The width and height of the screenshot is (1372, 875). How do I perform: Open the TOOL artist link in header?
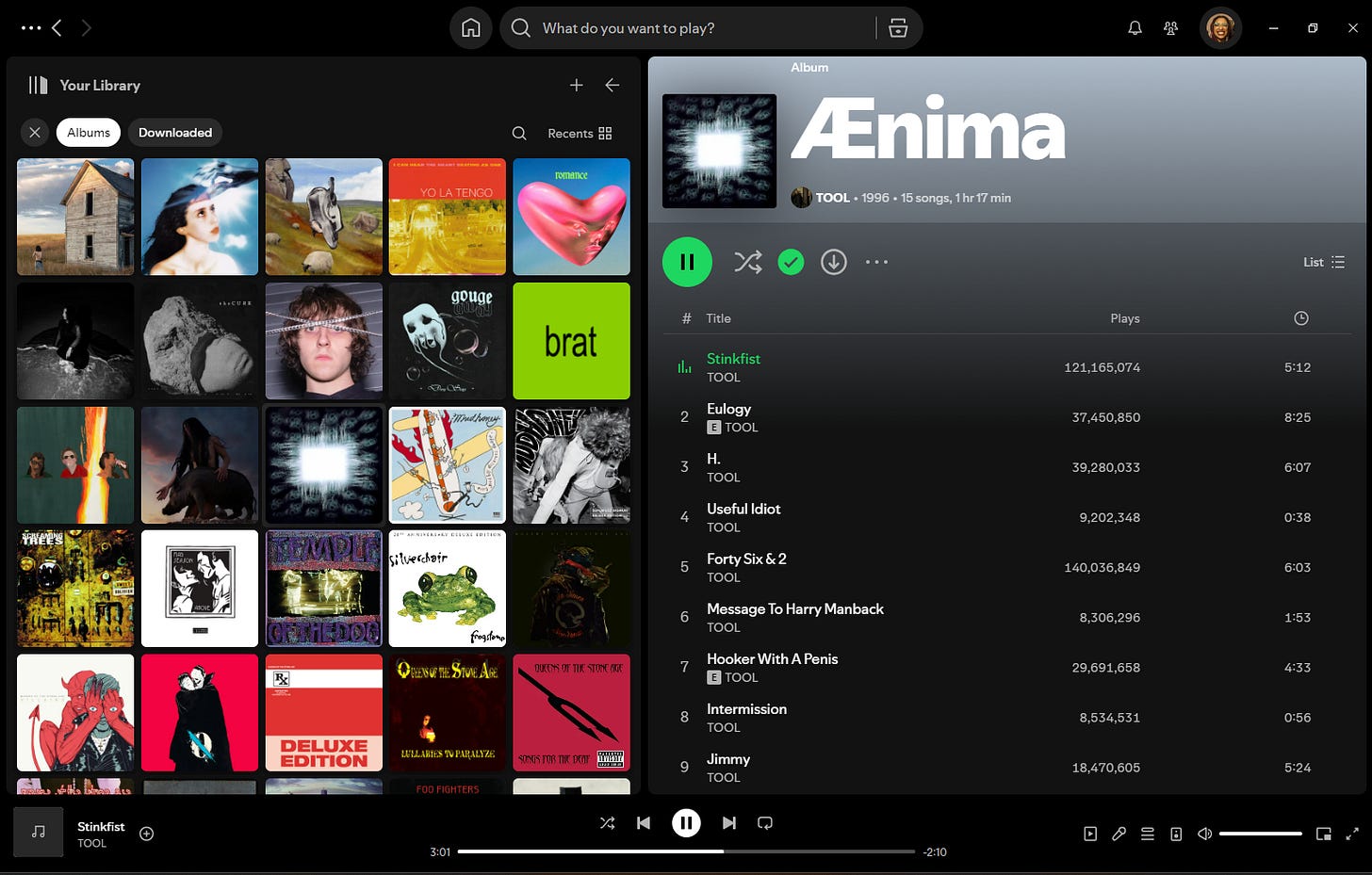coord(833,198)
